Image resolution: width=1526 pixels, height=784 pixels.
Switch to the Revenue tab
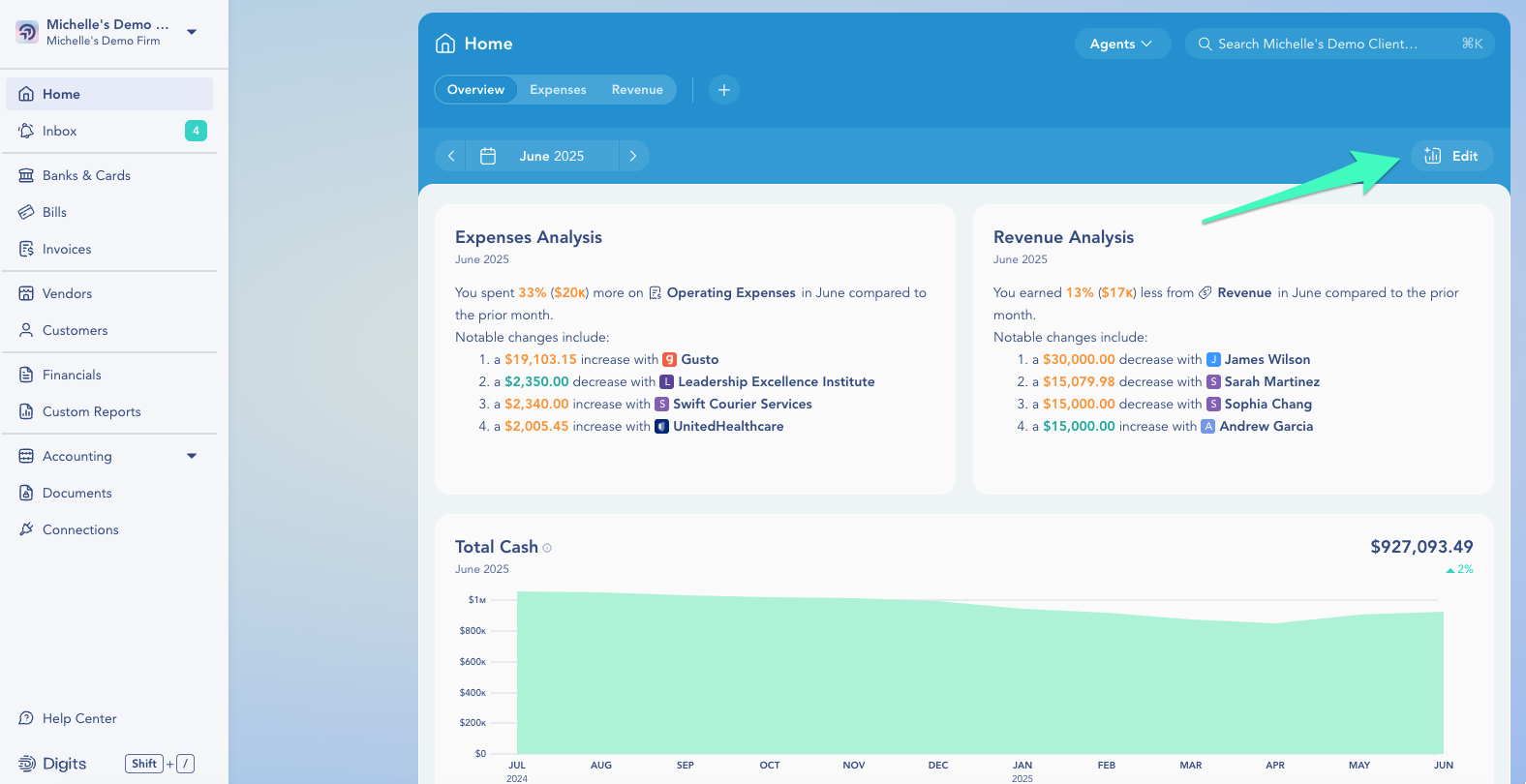pyautogui.click(x=637, y=90)
